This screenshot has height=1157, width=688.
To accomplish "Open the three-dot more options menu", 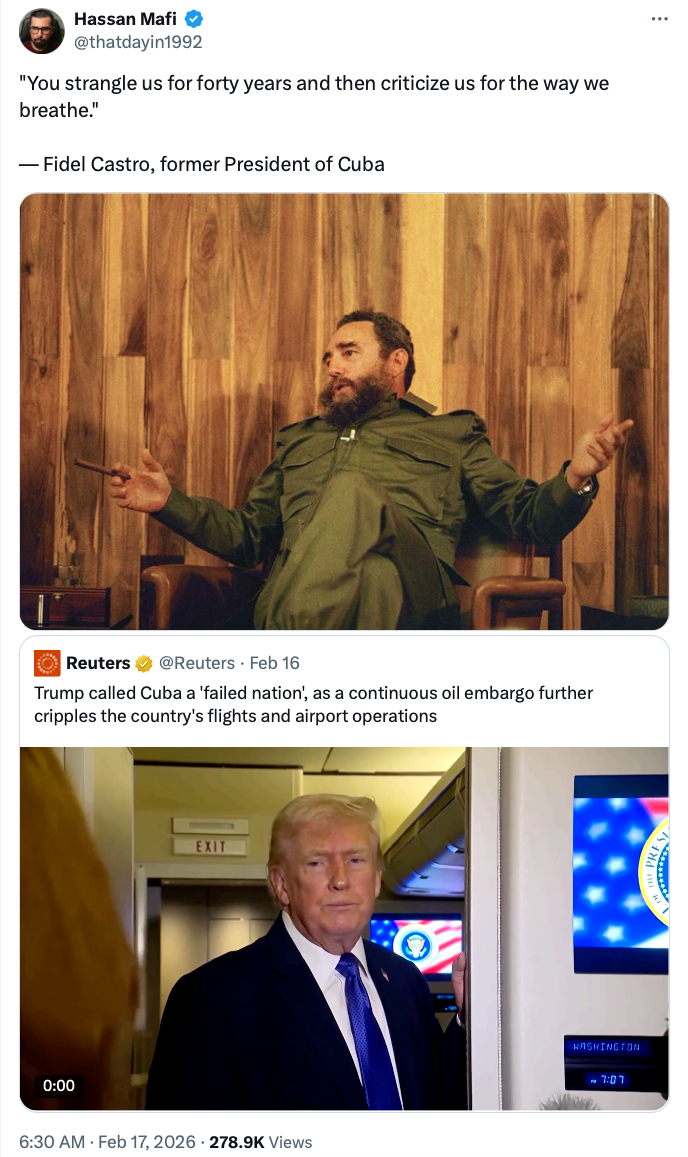I will [x=659, y=18].
